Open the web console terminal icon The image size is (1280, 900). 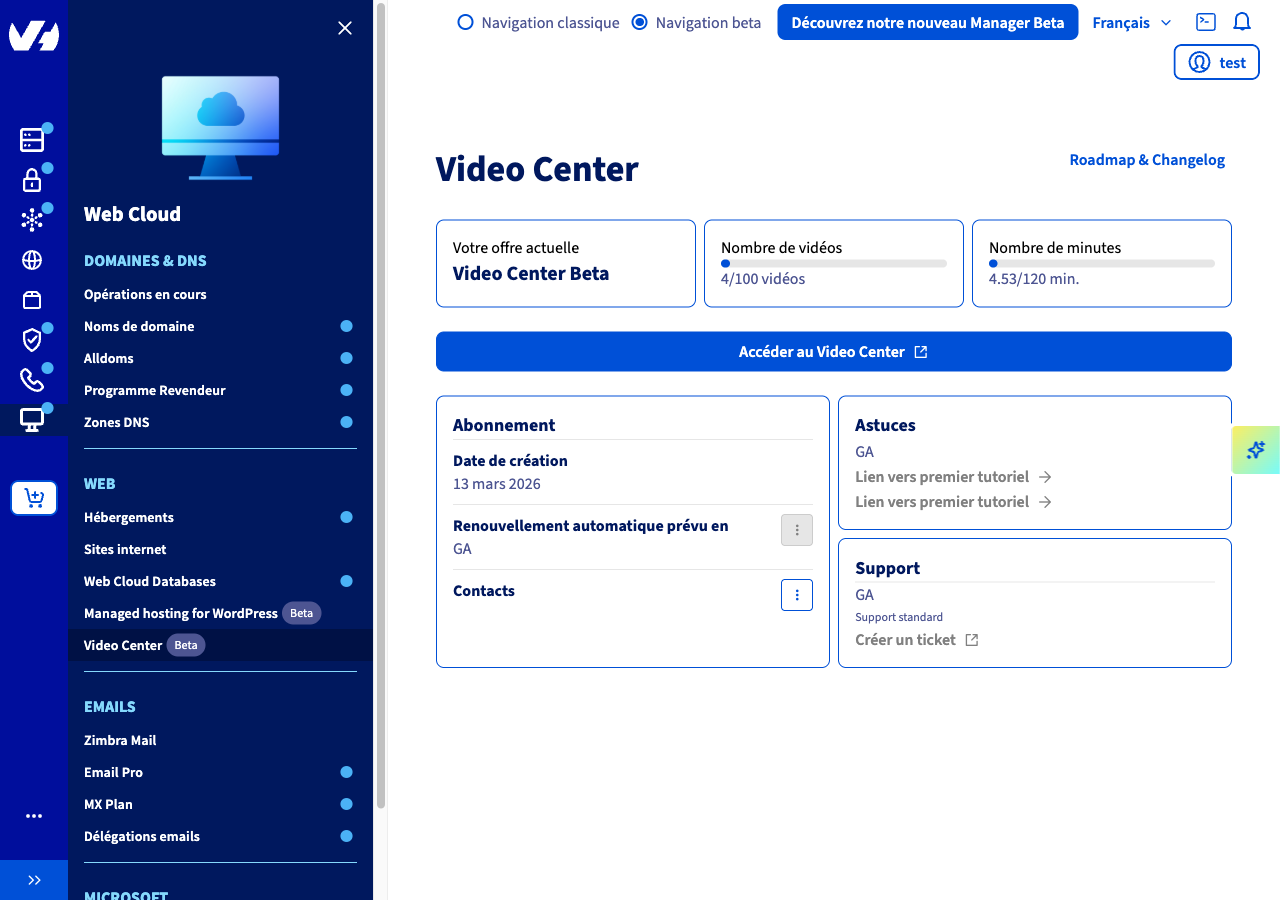click(1204, 21)
